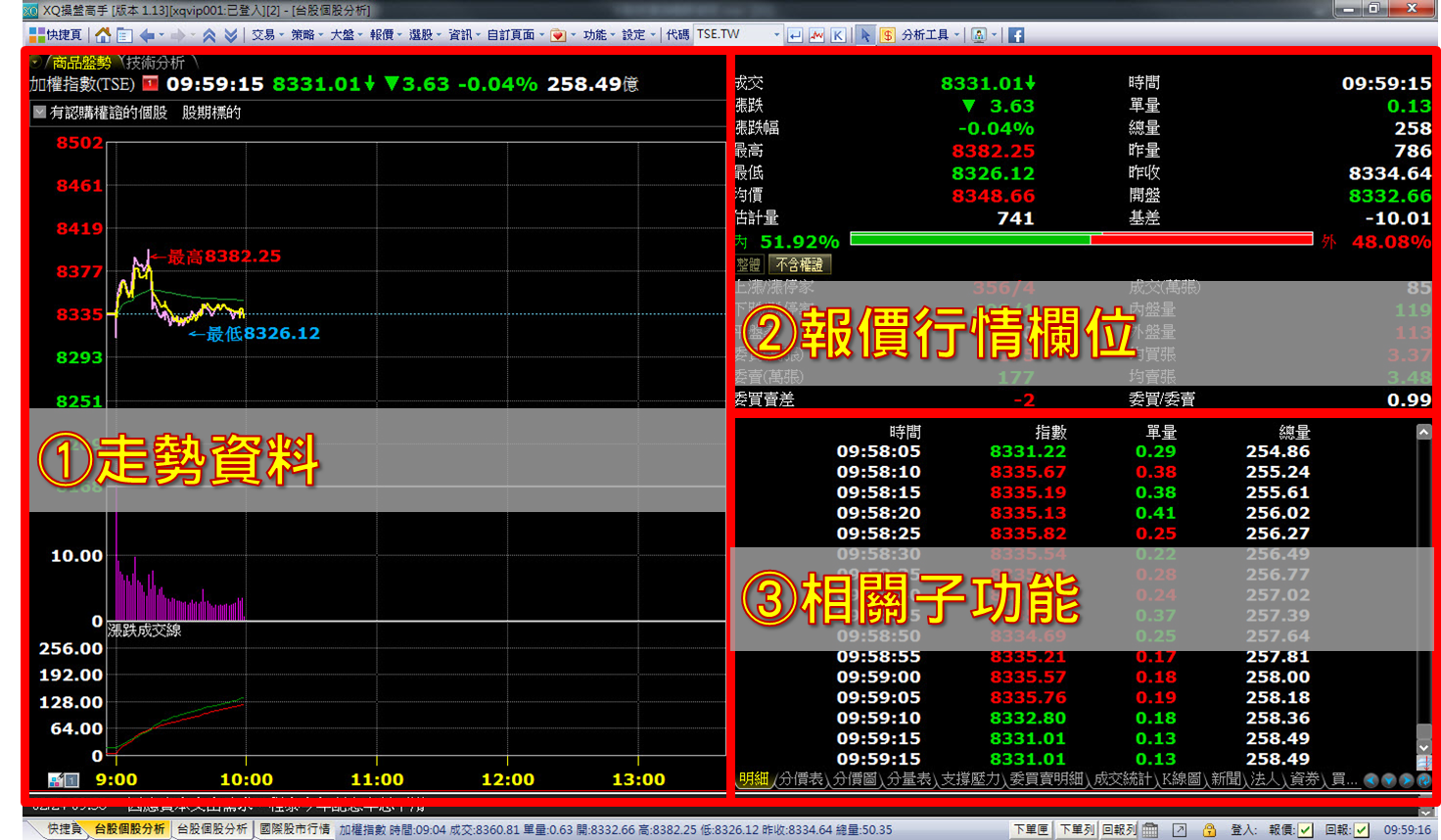Expand the 大盤 menu dropdown

click(347, 35)
